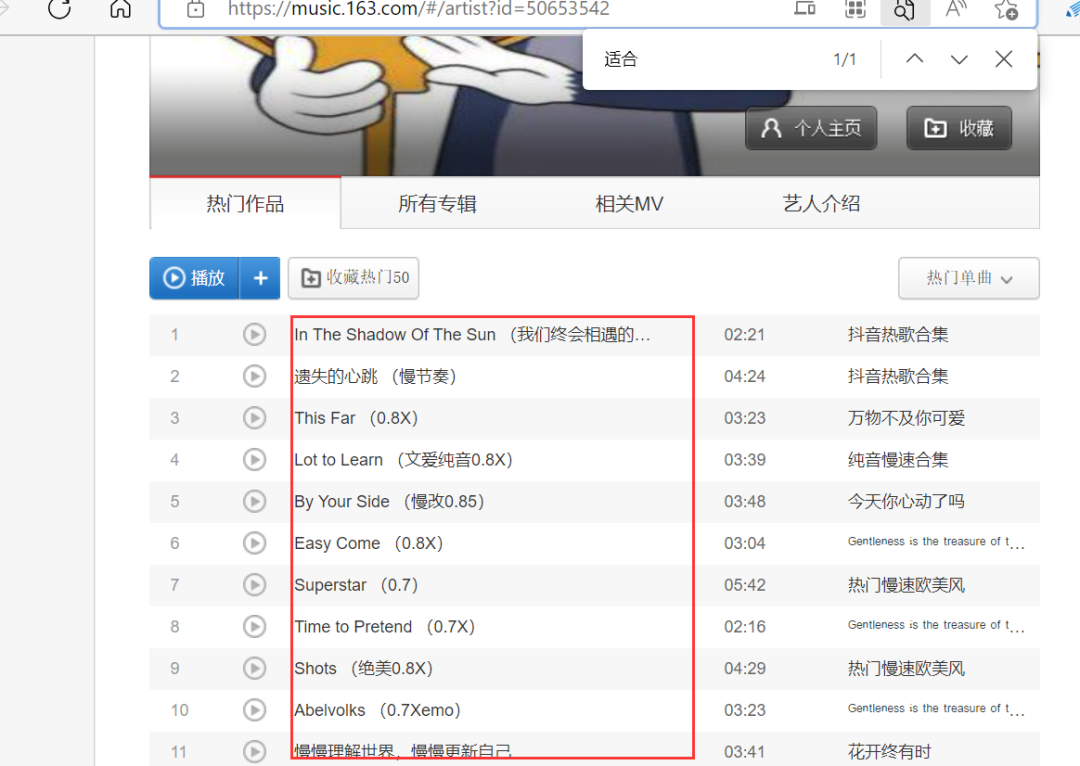The image size is (1080, 766).
Task: Open album 纯音慢速合集
Action: [898, 459]
